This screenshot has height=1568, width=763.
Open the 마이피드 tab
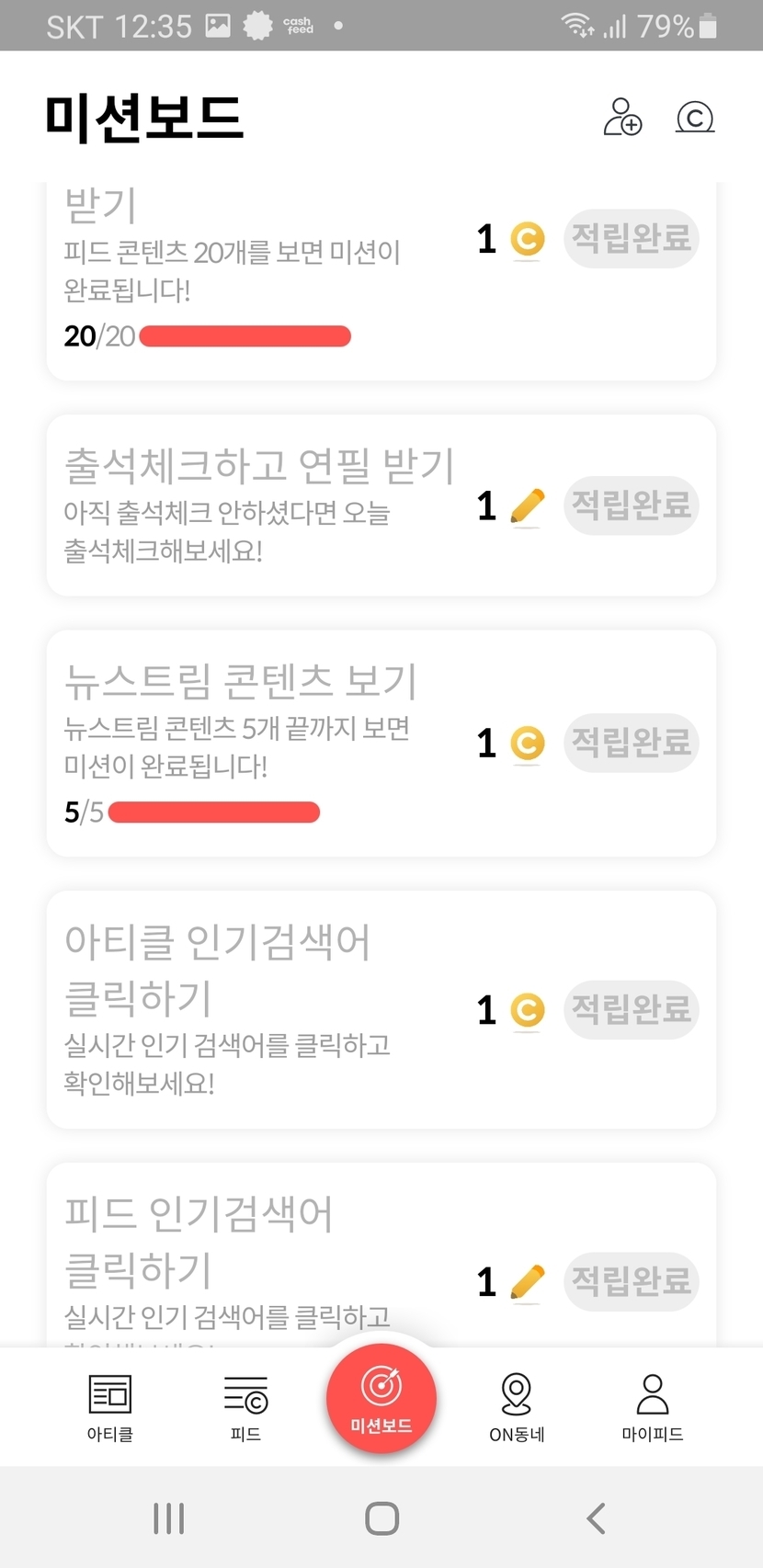(652, 1407)
